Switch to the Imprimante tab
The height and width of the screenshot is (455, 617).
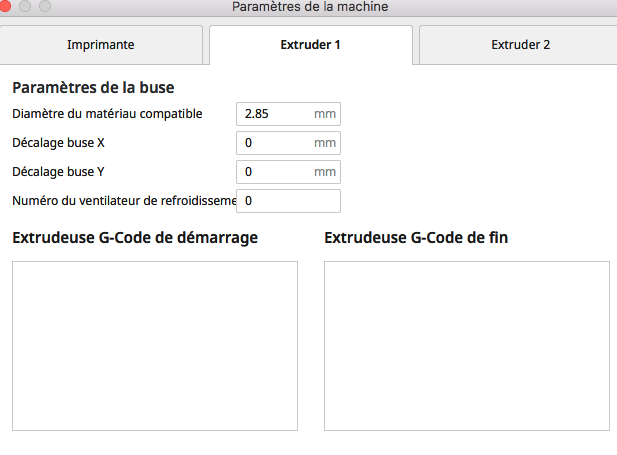point(101,45)
